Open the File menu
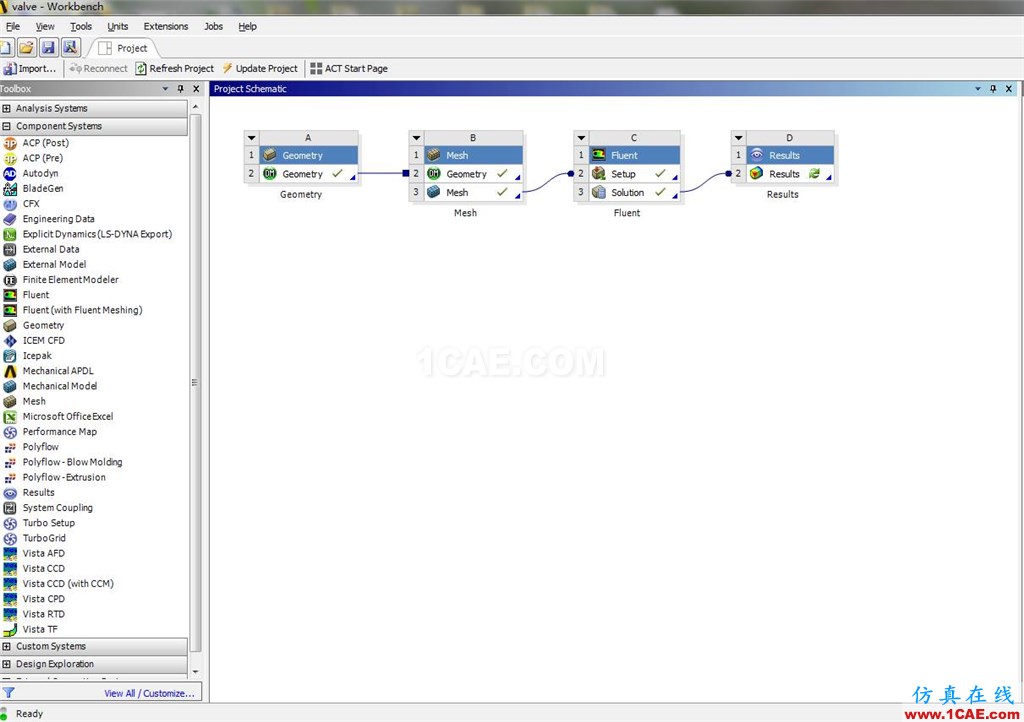The image size is (1024, 722). pos(12,26)
